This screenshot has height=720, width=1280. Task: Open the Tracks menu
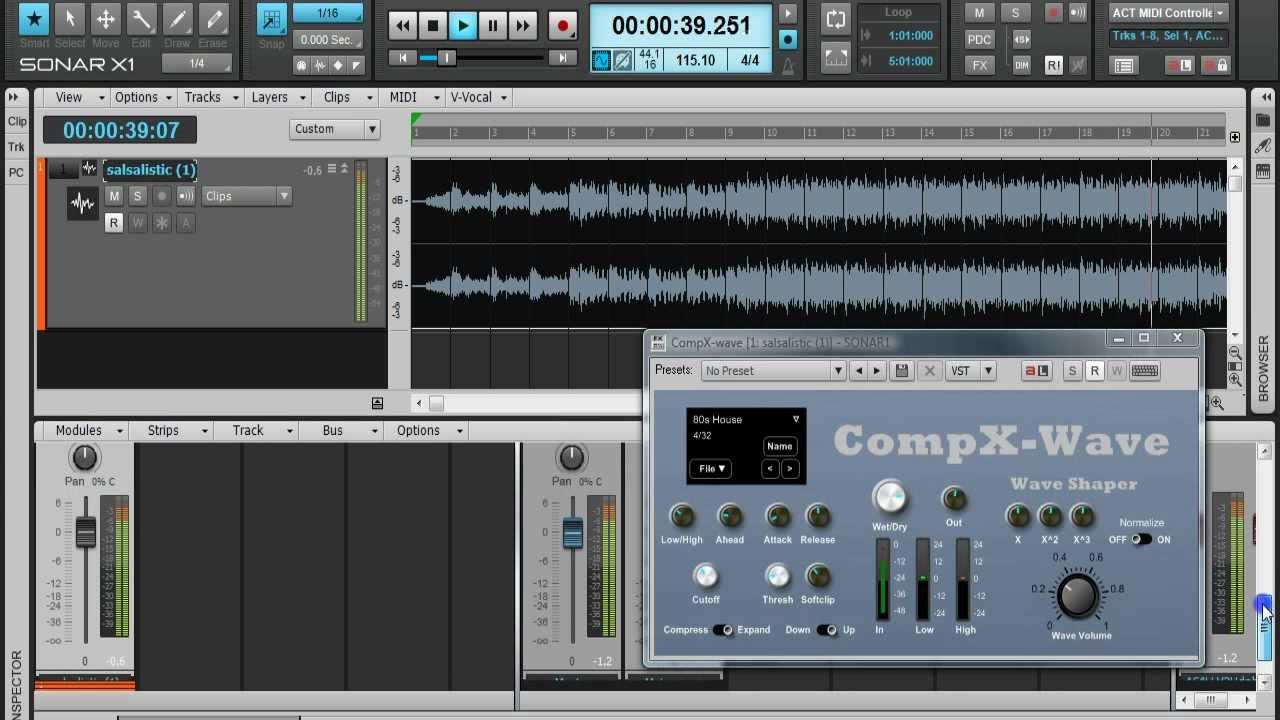tap(211, 97)
